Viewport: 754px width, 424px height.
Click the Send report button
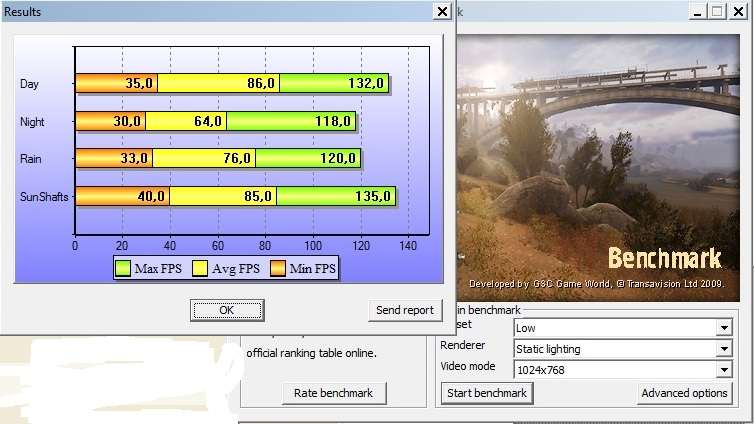click(405, 310)
